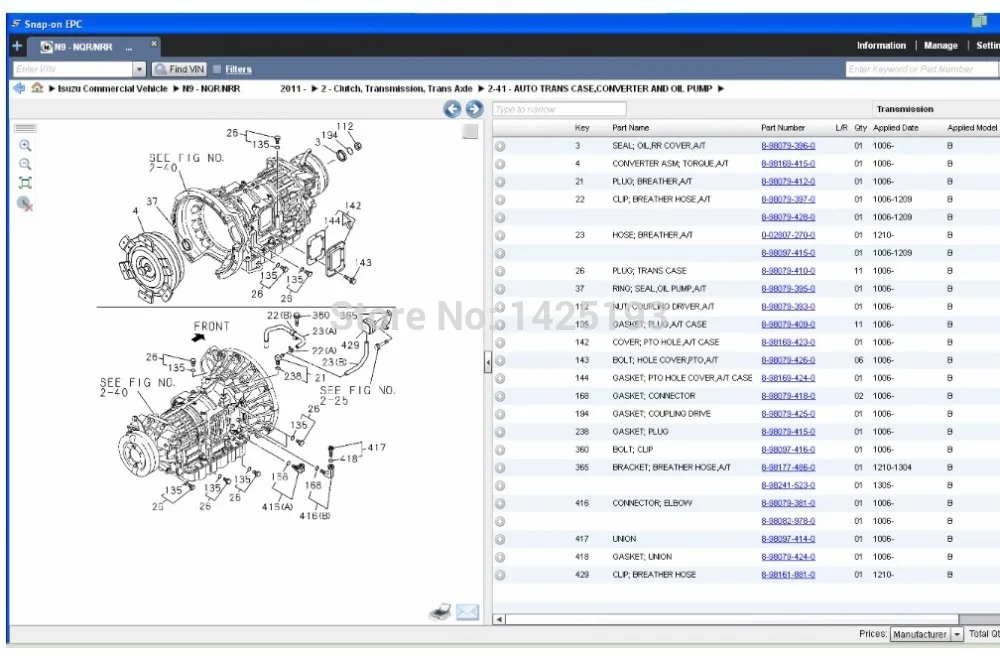
Task: Go back with the blue arrow breadcrumb icon
Action: point(19,88)
